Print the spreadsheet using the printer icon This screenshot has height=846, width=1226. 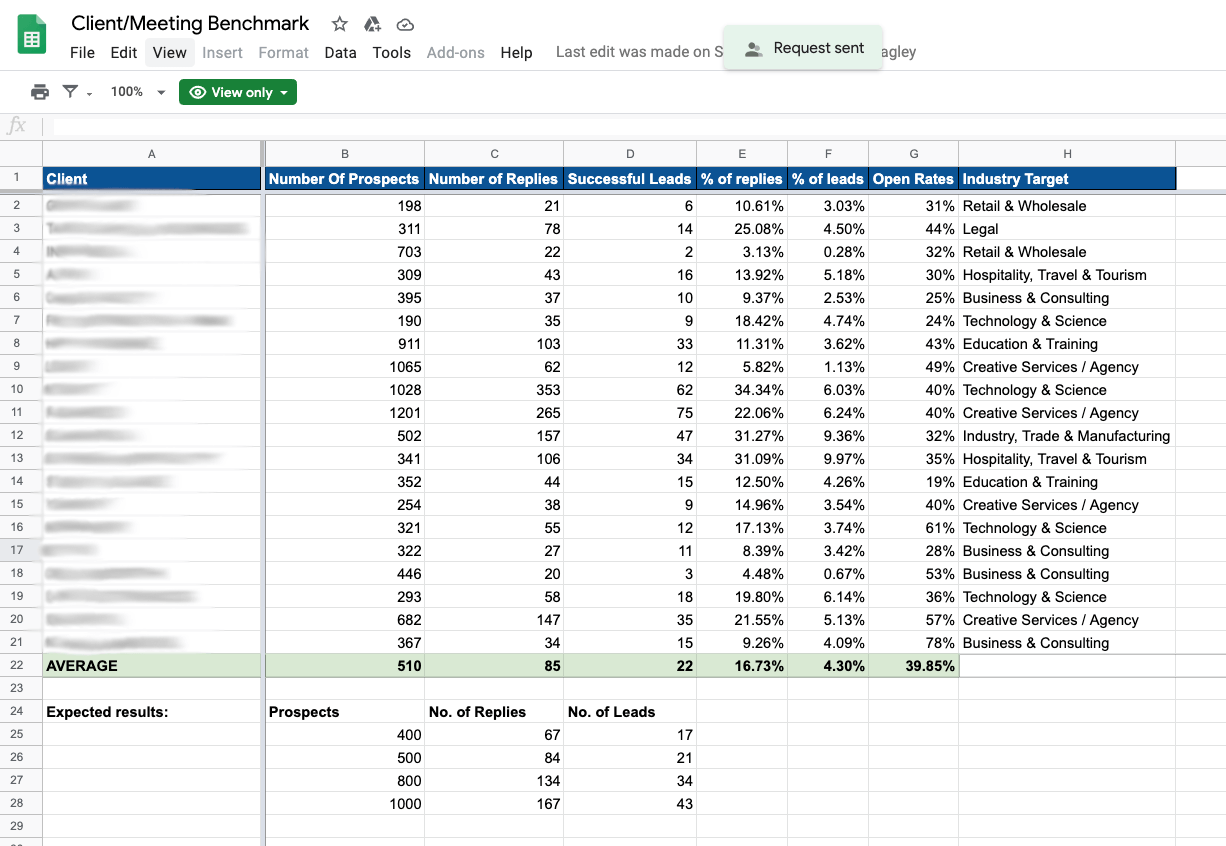40,92
